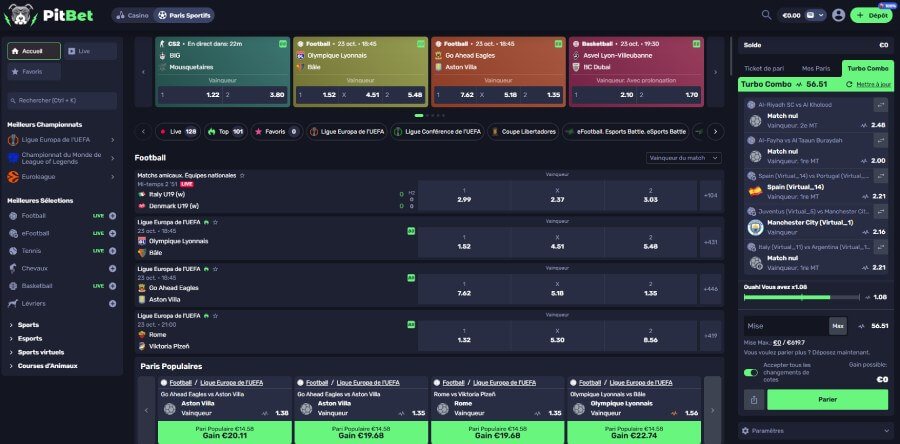Expand the Esports section in sidebar
The image size is (900, 444).
pos(30,338)
